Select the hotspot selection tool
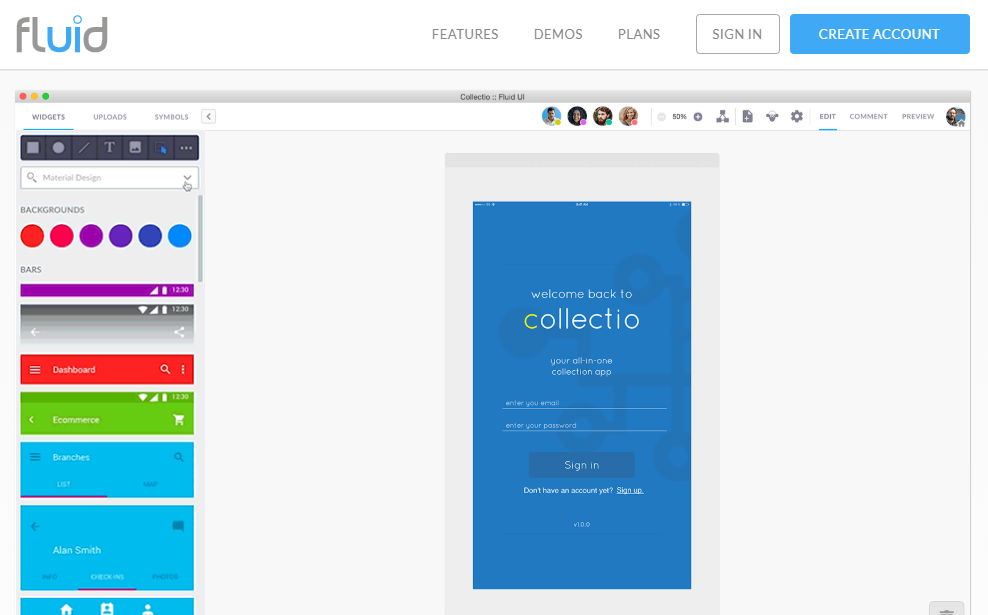The width and height of the screenshot is (988, 615). (161, 148)
